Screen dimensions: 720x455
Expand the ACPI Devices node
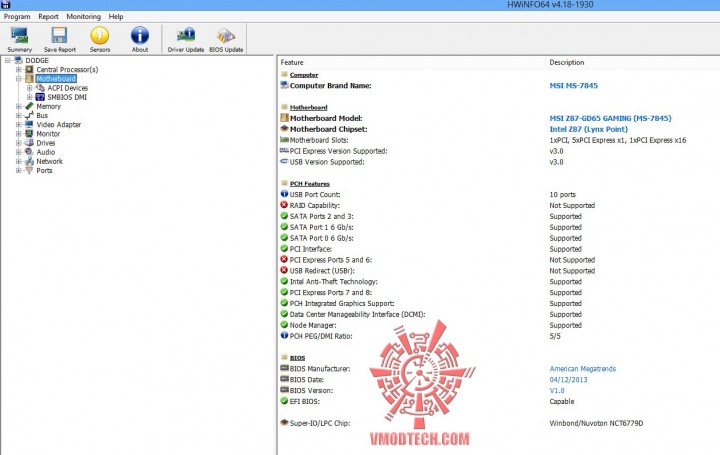[30, 88]
